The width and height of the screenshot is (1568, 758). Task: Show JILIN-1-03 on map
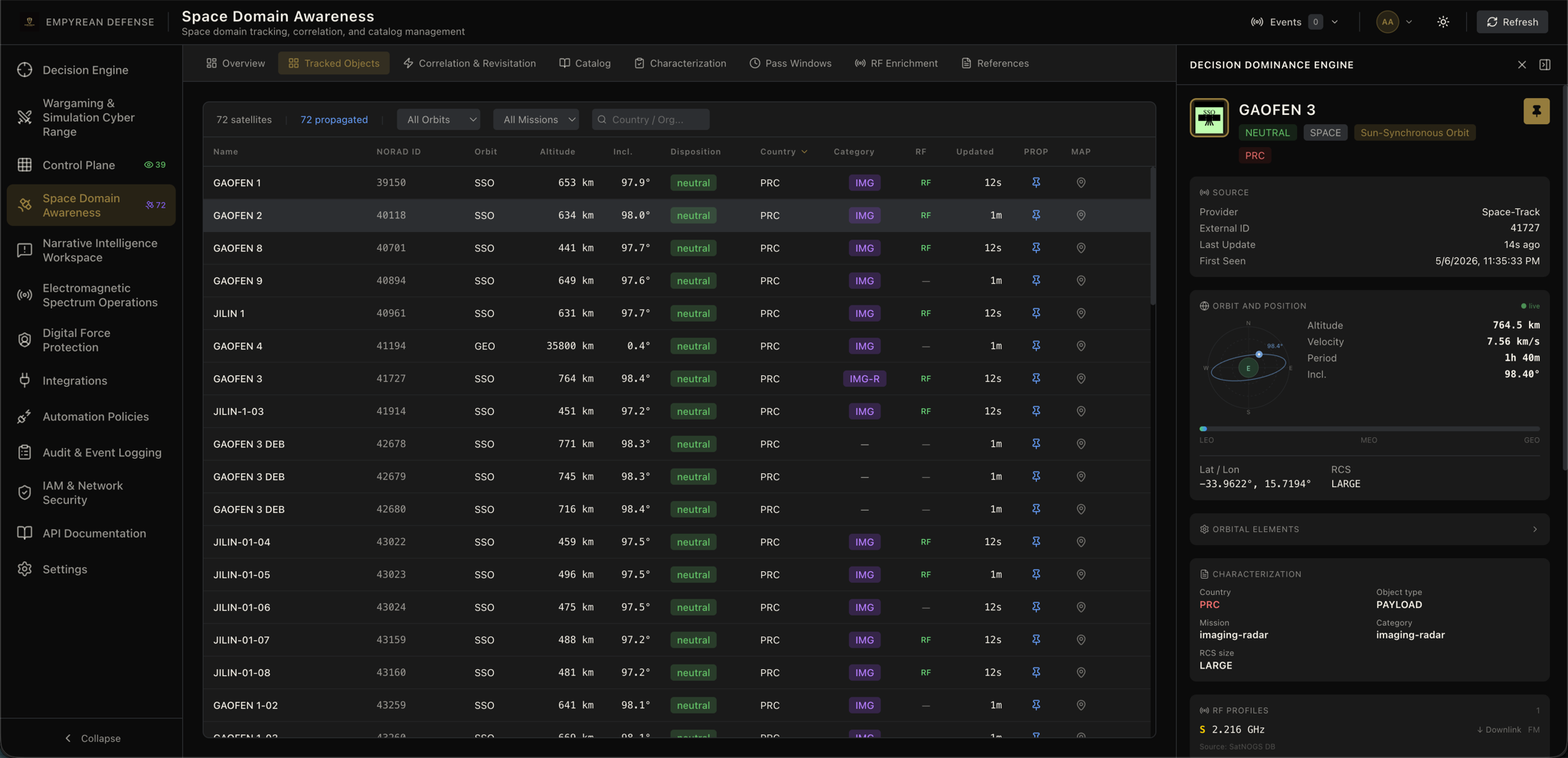click(x=1081, y=411)
